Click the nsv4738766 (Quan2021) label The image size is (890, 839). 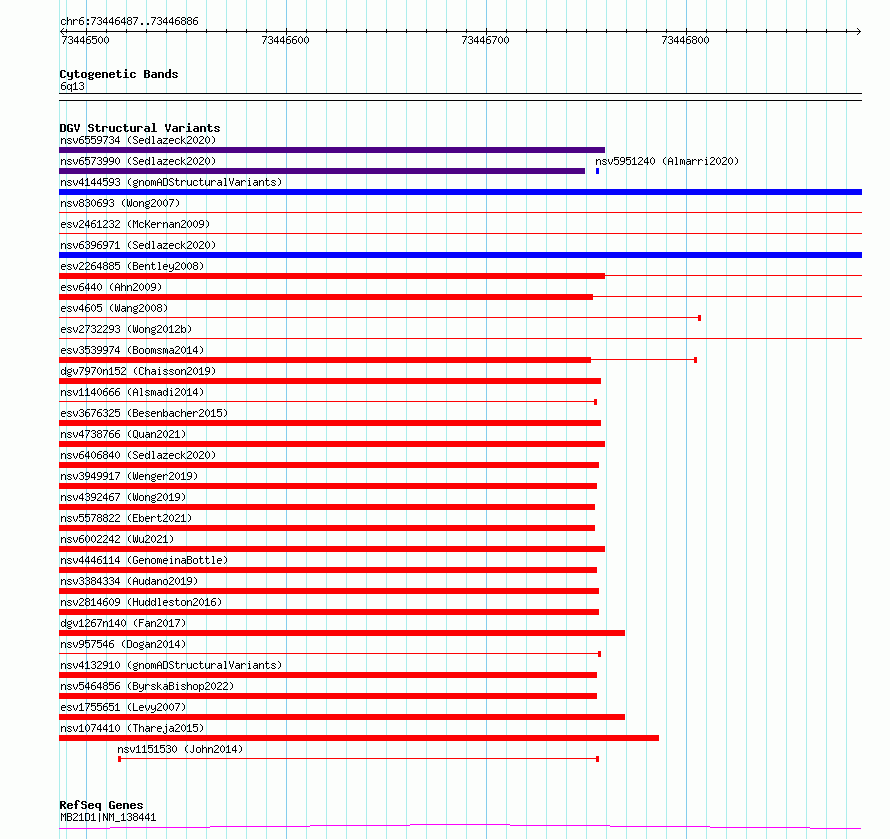point(123,434)
